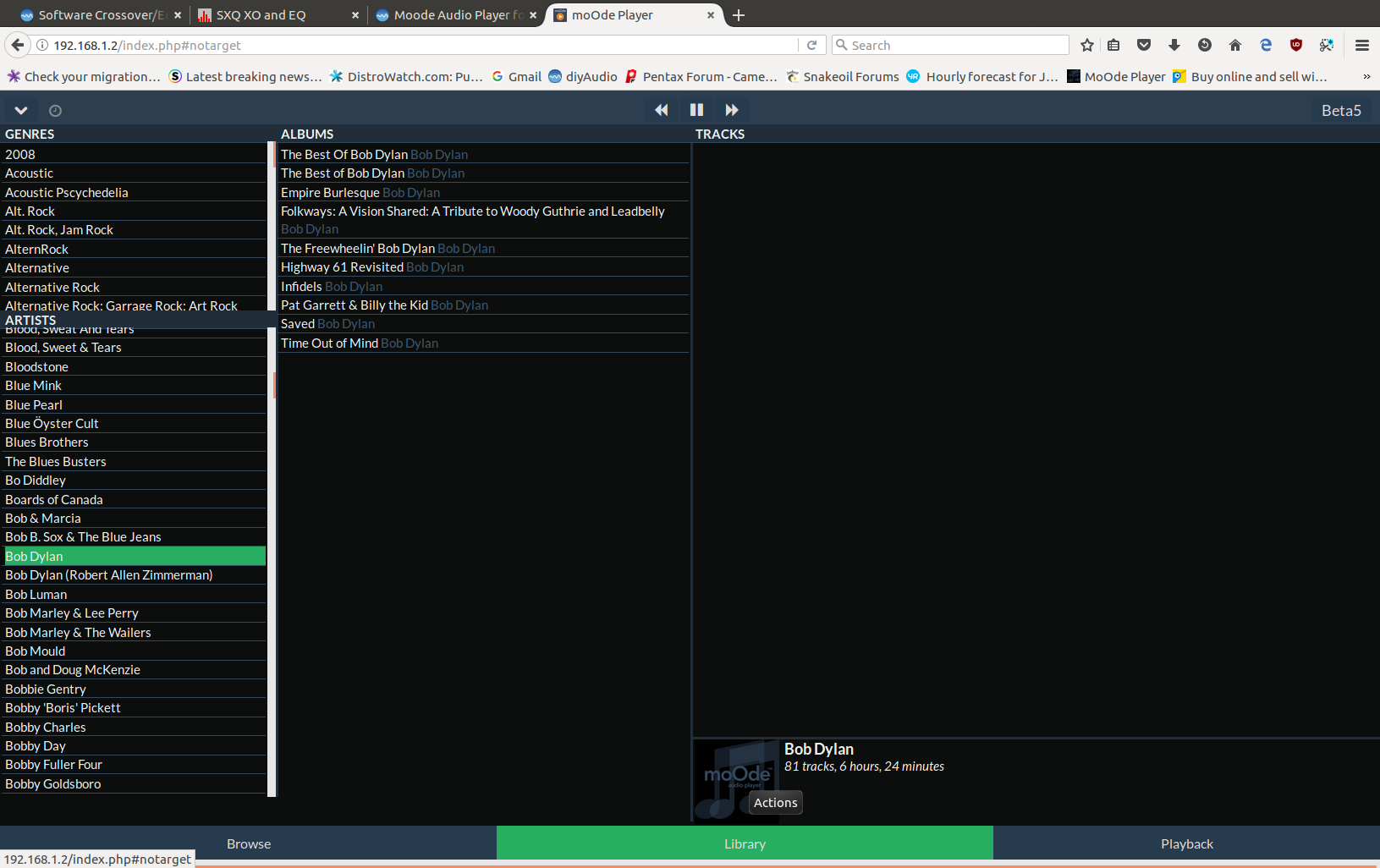Select artist Bob Dylan
This screenshot has width=1380, height=868.
click(135, 556)
